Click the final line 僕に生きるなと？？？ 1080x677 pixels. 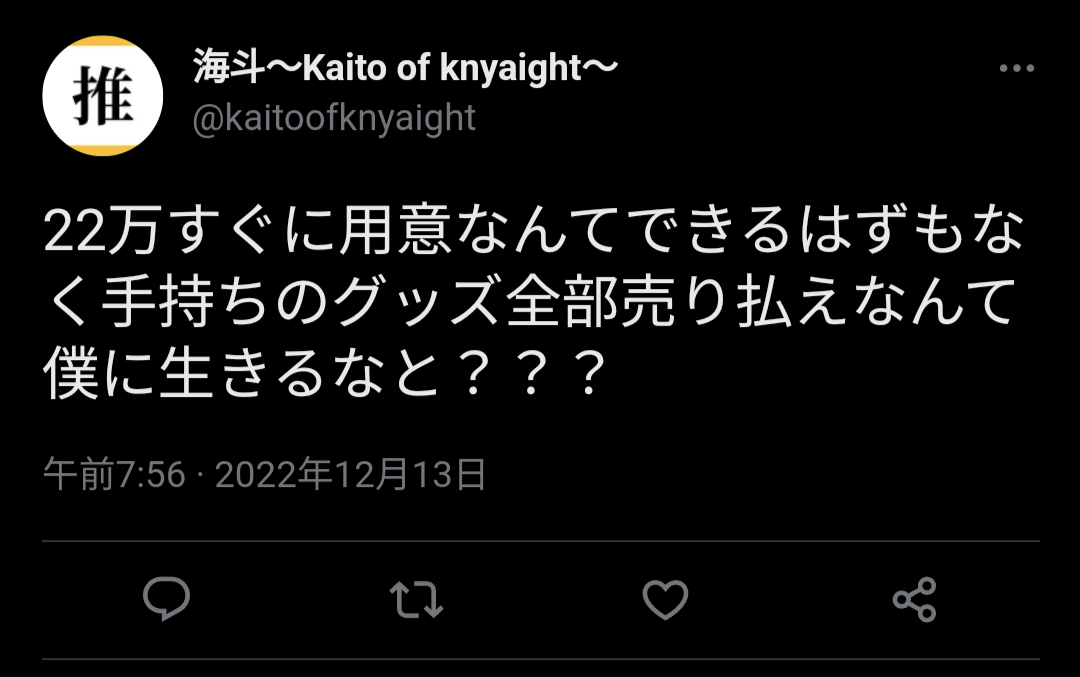pos(324,373)
